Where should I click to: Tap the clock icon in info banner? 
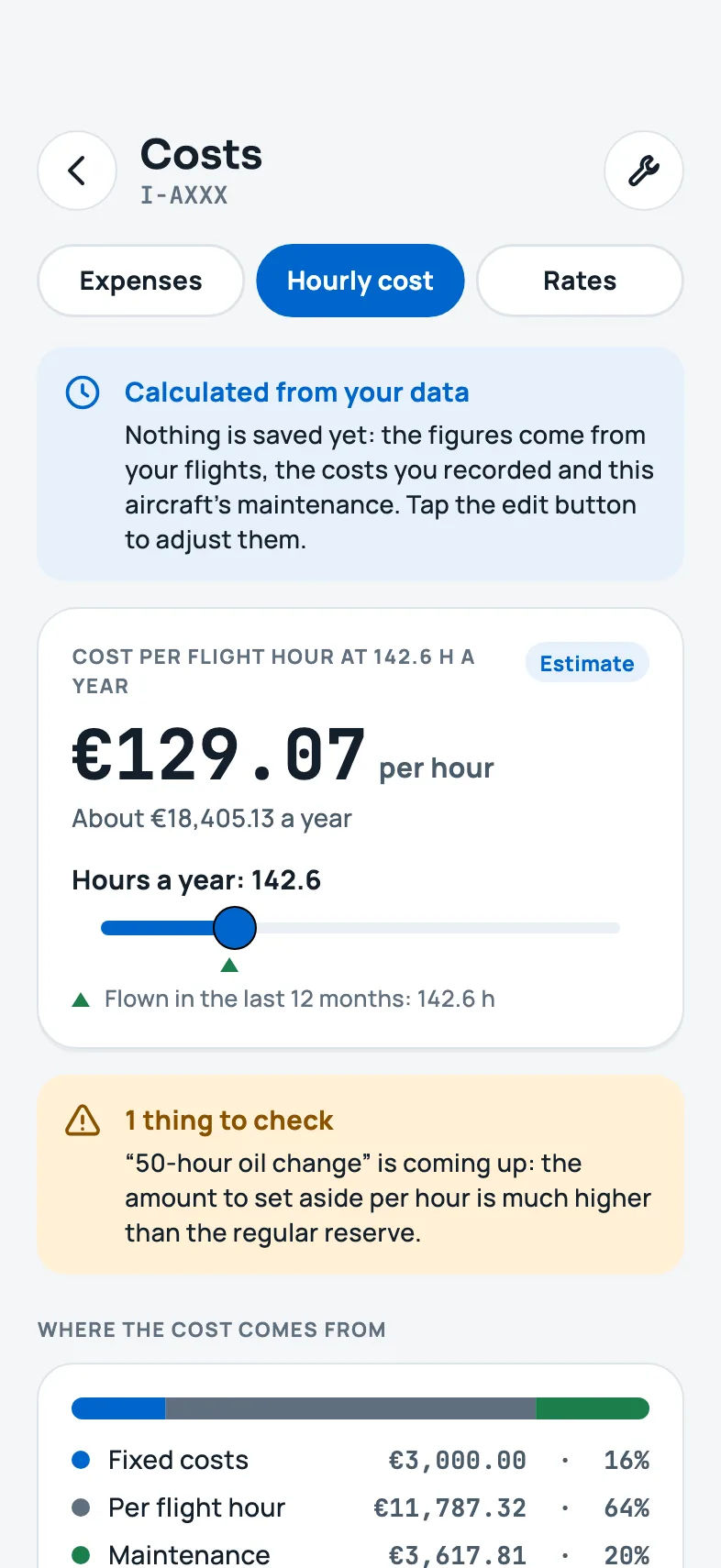[83, 392]
